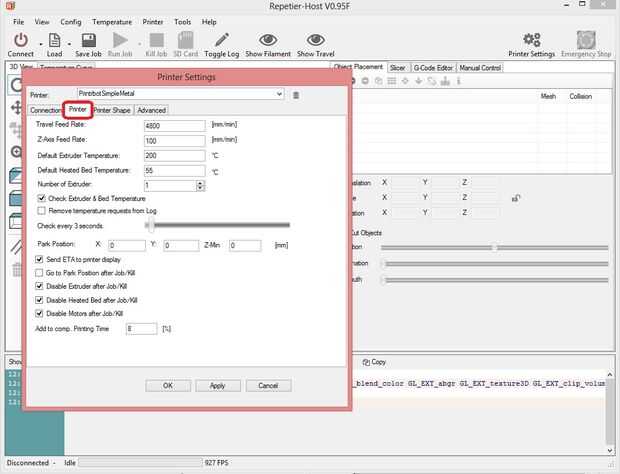Image resolution: width=620 pixels, height=474 pixels.
Task: Click the center object icon
Action: tap(405, 81)
